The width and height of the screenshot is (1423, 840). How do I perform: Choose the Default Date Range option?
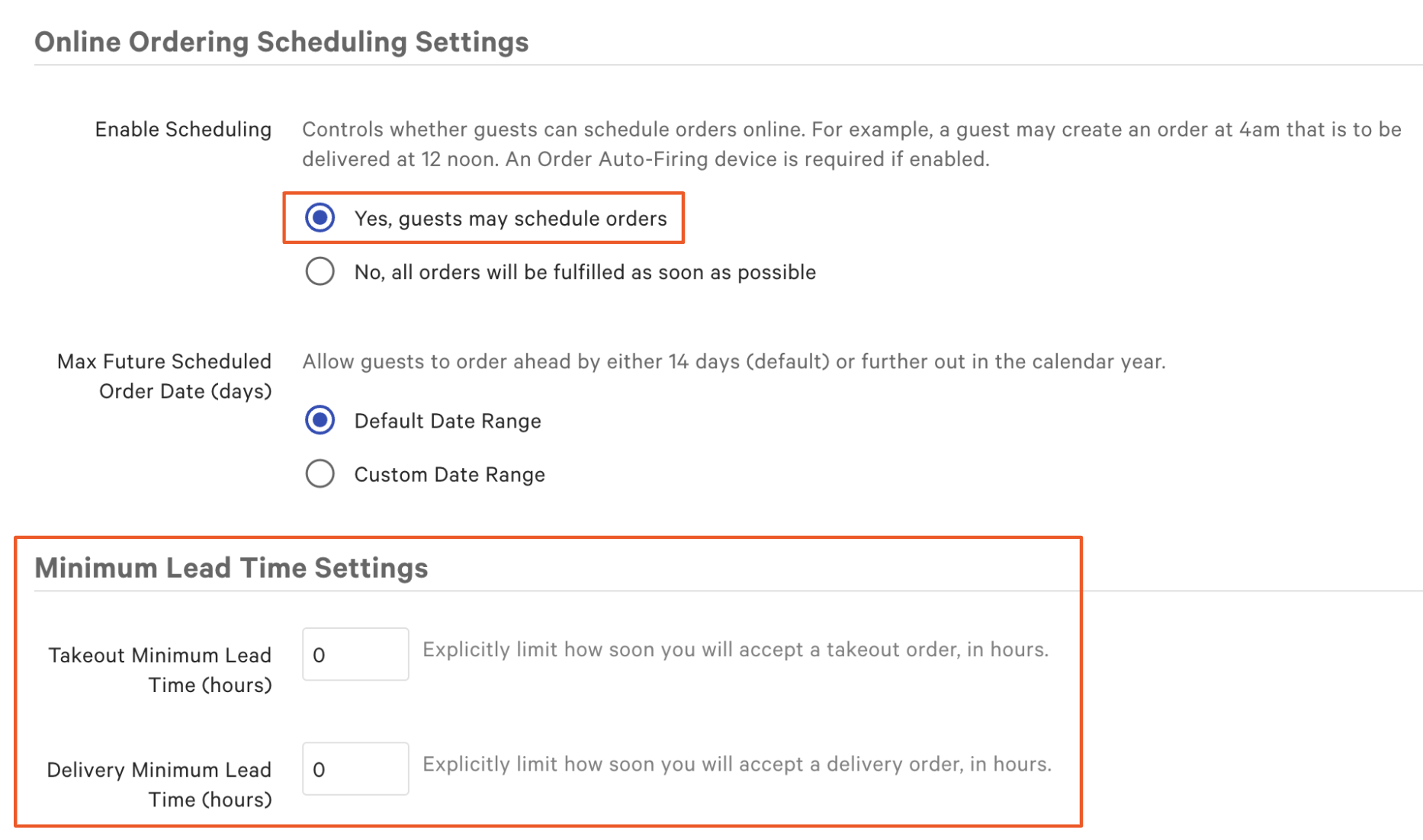coord(320,420)
